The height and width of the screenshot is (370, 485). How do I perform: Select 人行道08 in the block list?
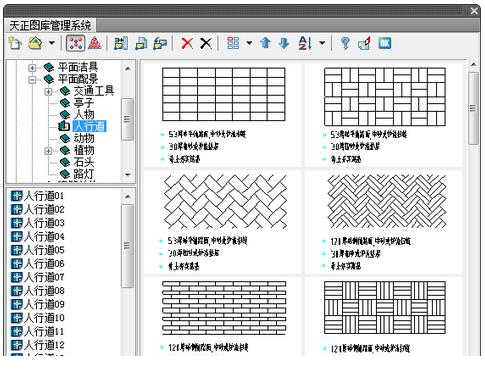[44, 291]
